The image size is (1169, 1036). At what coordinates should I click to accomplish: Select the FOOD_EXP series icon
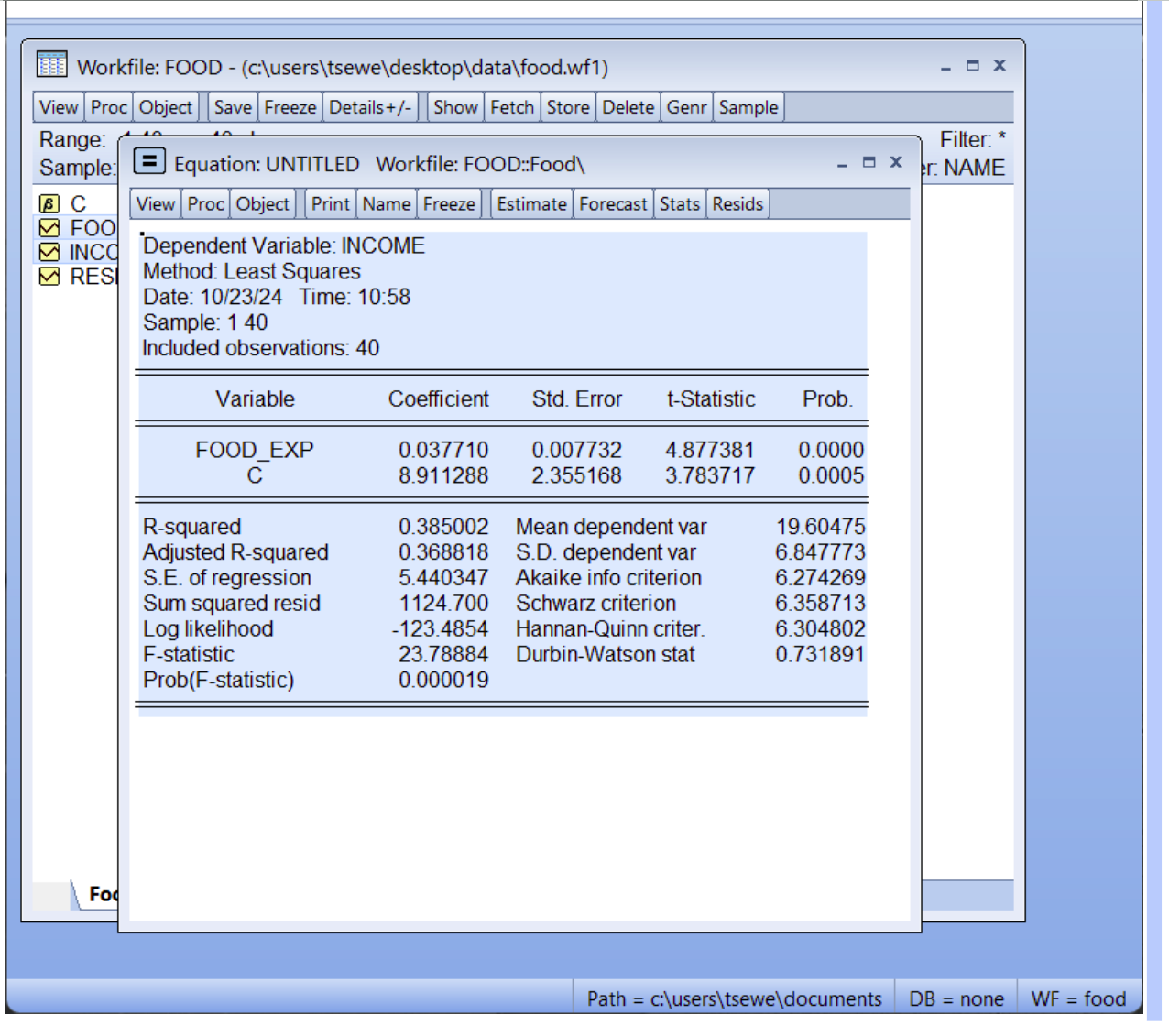coord(49,228)
